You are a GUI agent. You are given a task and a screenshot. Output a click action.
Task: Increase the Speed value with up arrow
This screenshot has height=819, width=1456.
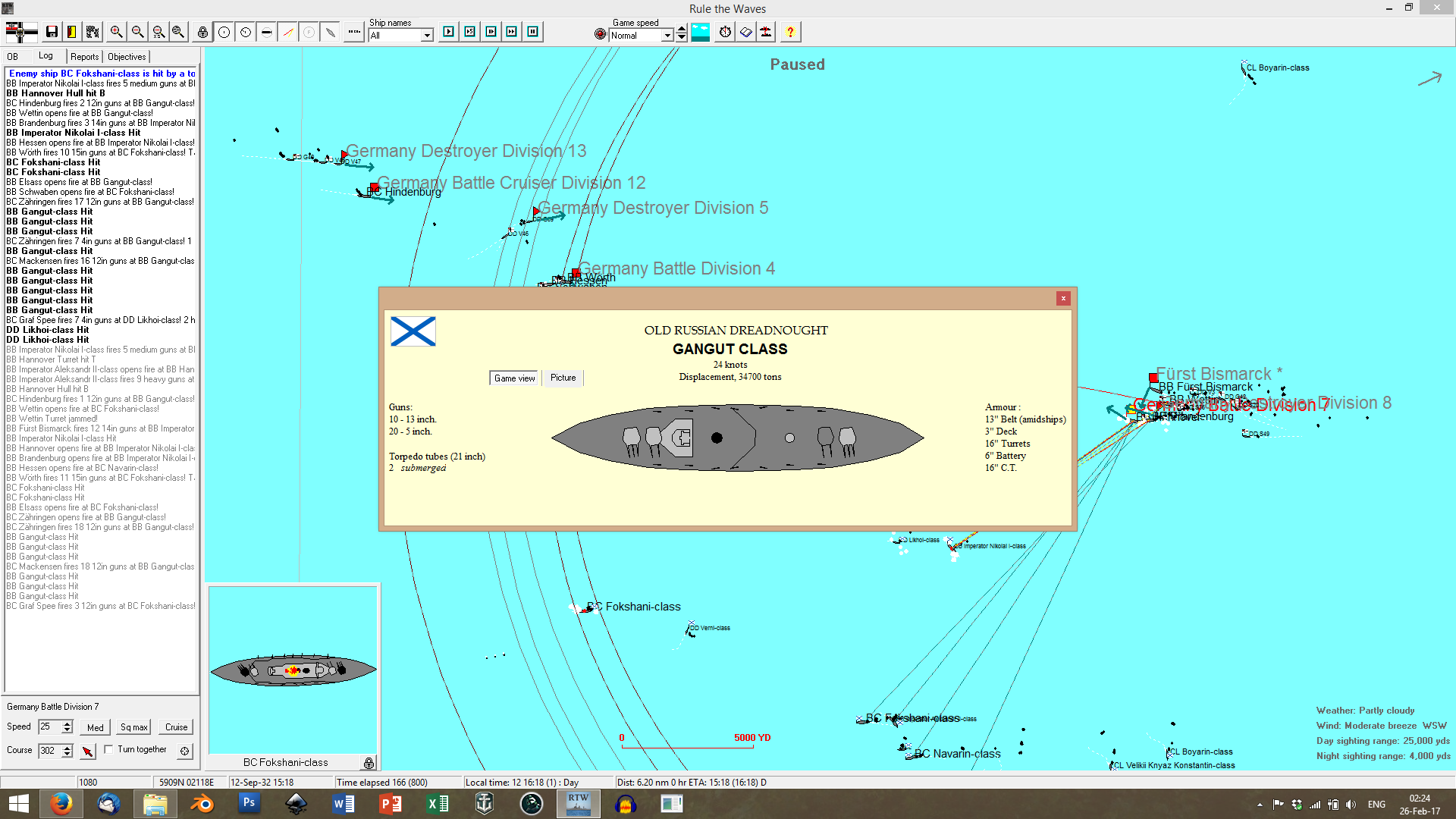point(67,723)
